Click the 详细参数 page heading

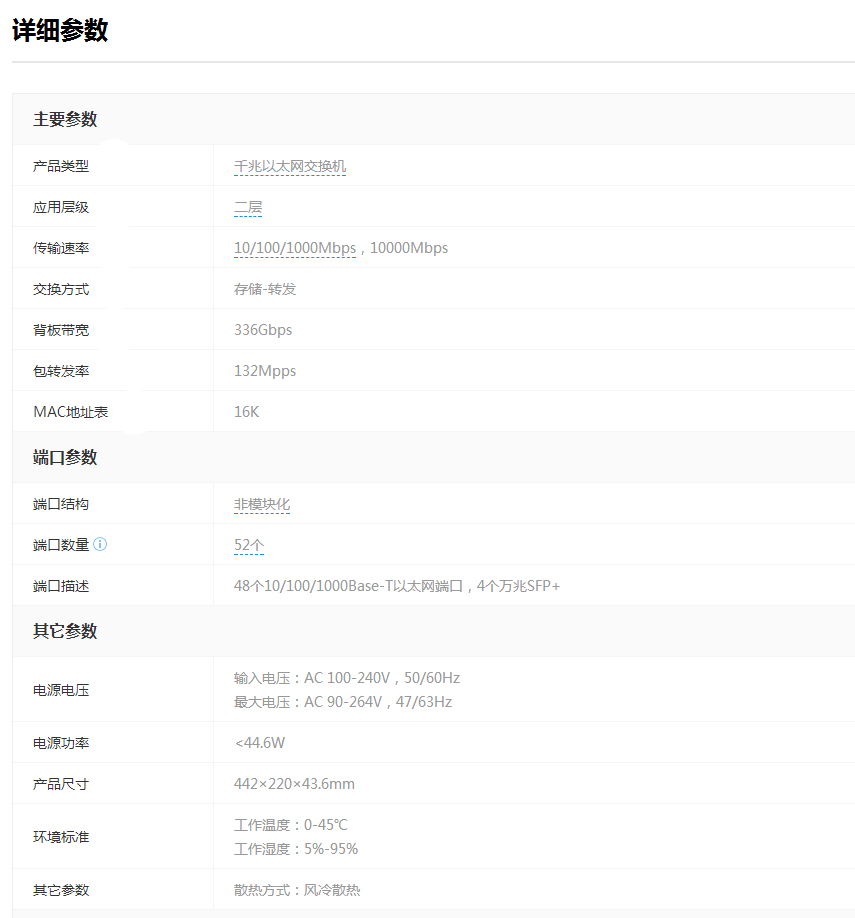point(60,30)
